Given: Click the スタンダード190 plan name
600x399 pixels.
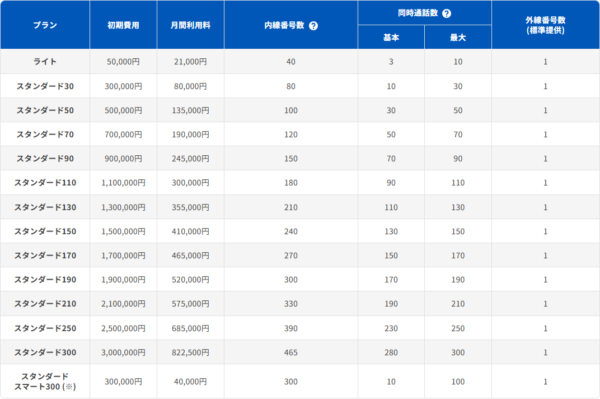Looking at the screenshot, I should (x=45, y=279).
